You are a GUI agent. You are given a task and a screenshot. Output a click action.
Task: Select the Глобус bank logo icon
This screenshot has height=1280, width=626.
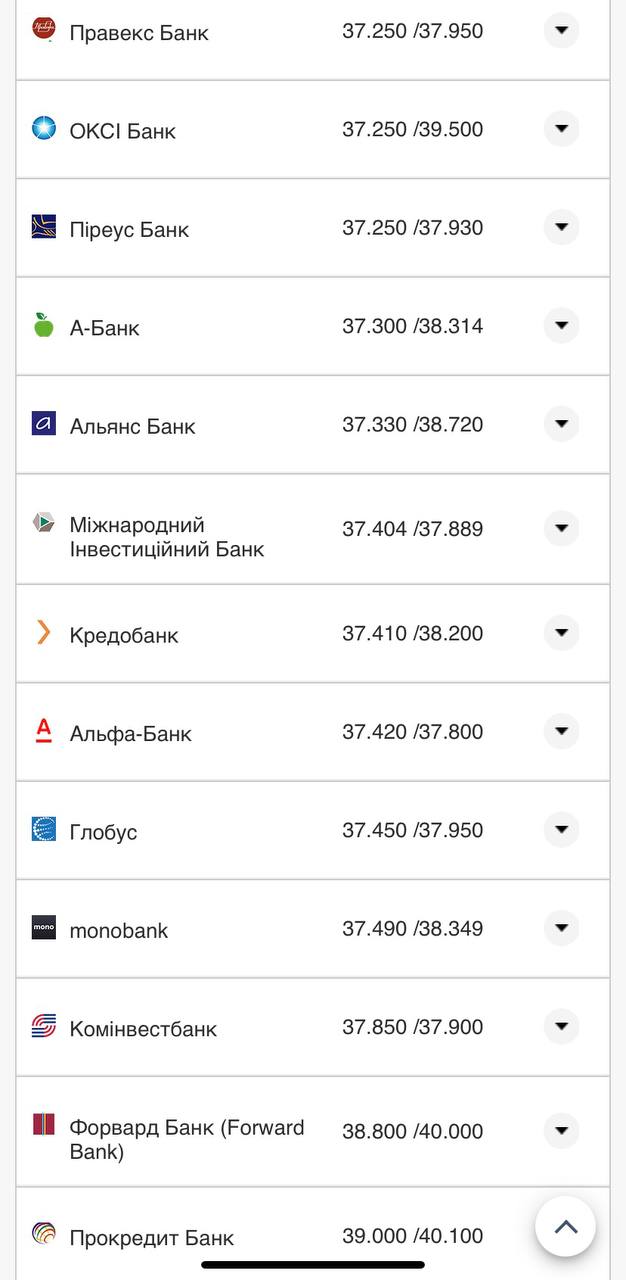tap(42, 829)
